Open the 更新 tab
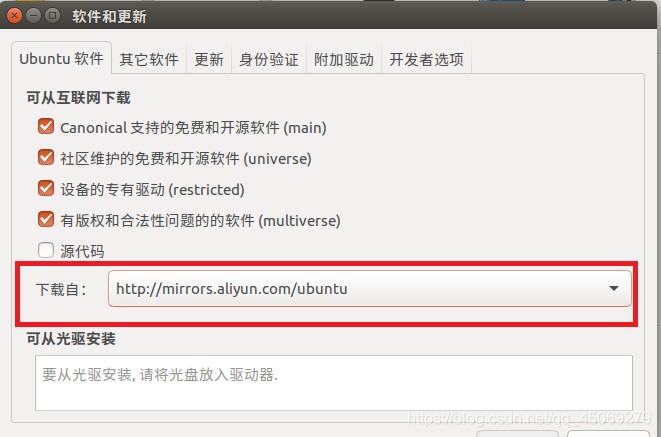661x437 pixels. point(209,59)
